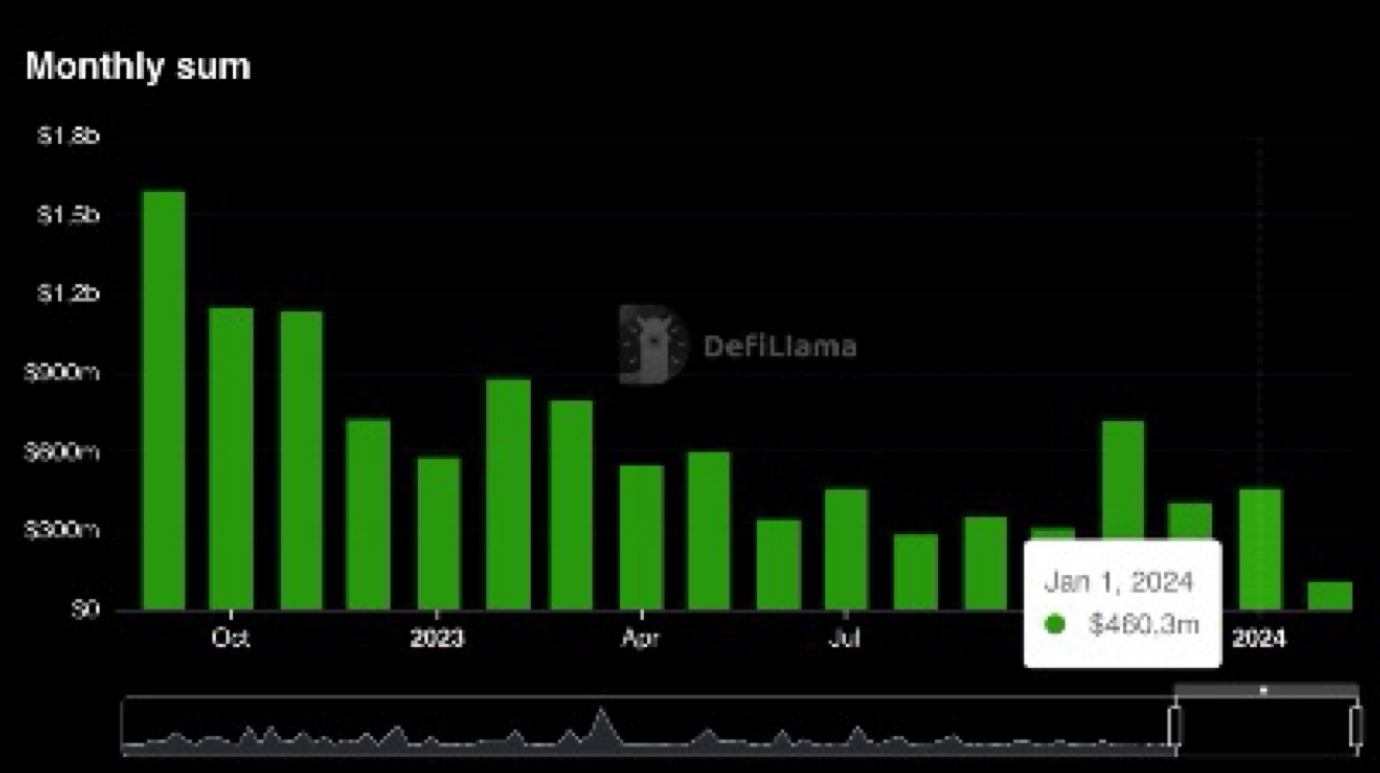This screenshot has width=1380, height=773.
Task: Click the bar above the Apr label
Action: pos(641,537)
